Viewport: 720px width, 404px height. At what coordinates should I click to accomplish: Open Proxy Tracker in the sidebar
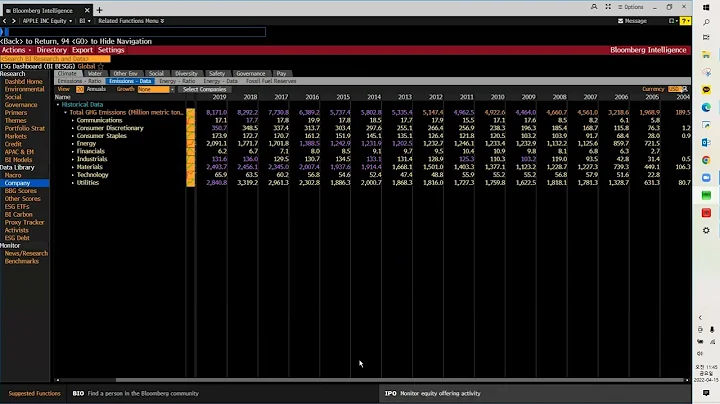[x=24, y=222]
